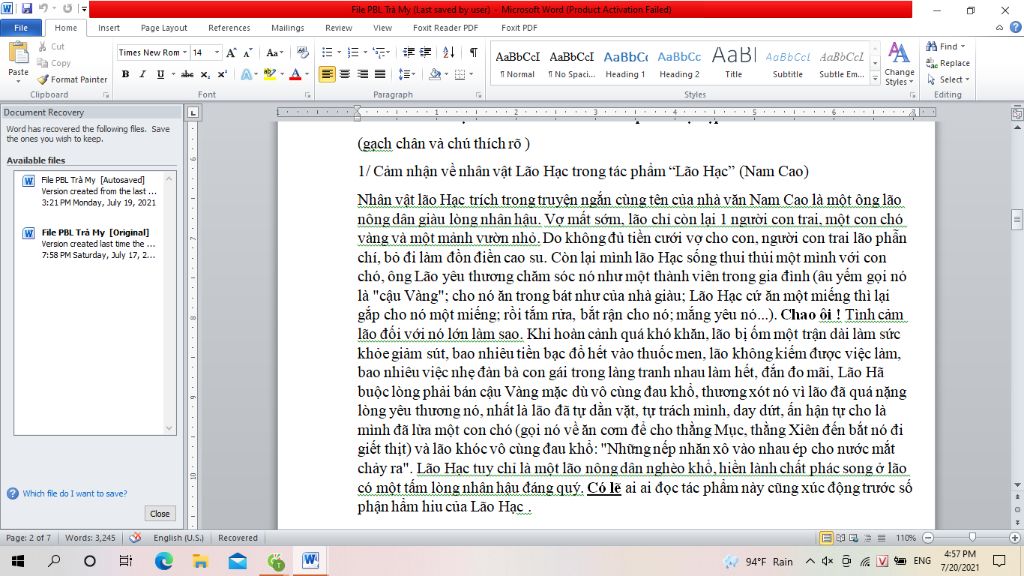Expand the Styles gallery More arrow
This screenshot has width=1024, height=576.
875,79
